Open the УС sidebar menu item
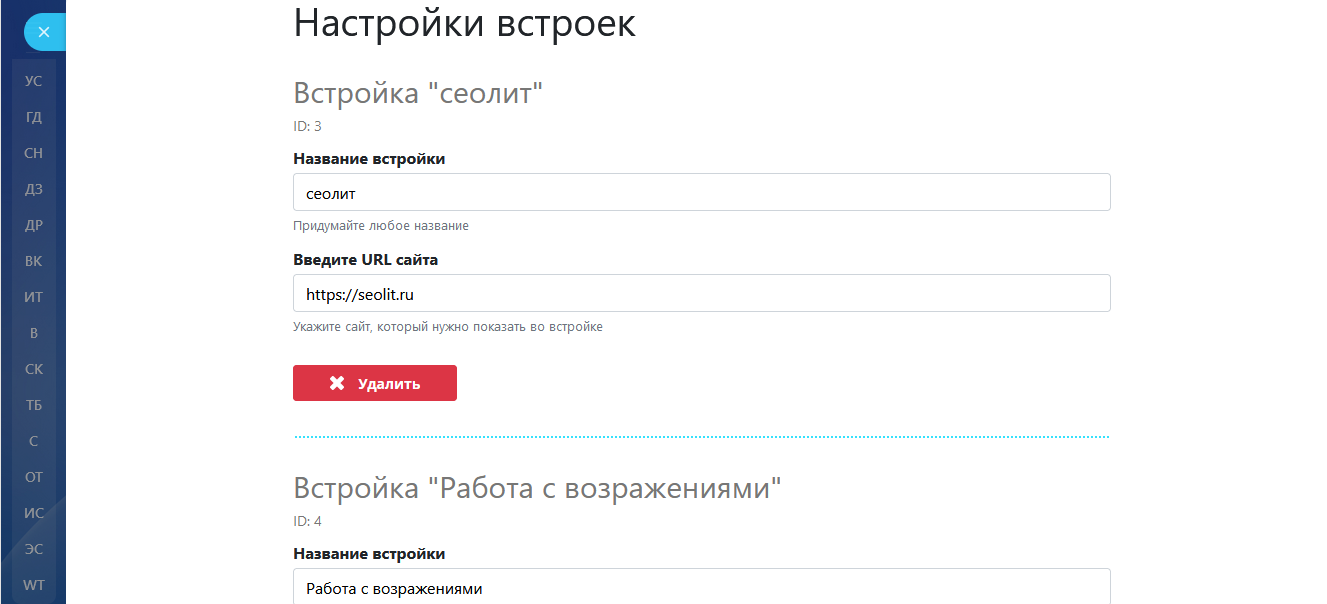Image resolution: width=1327 pixels, height=604 pixels. point(34,81)
